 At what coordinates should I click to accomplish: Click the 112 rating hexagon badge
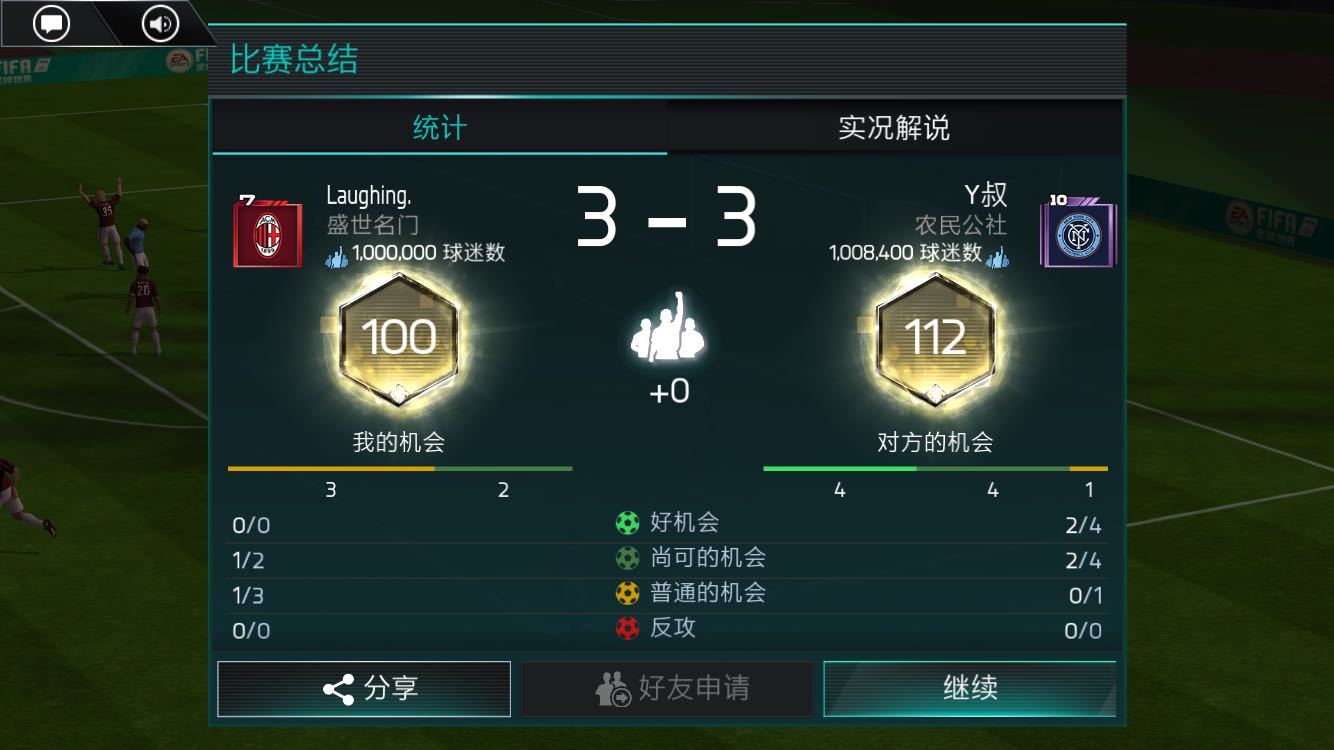point(935,338)
